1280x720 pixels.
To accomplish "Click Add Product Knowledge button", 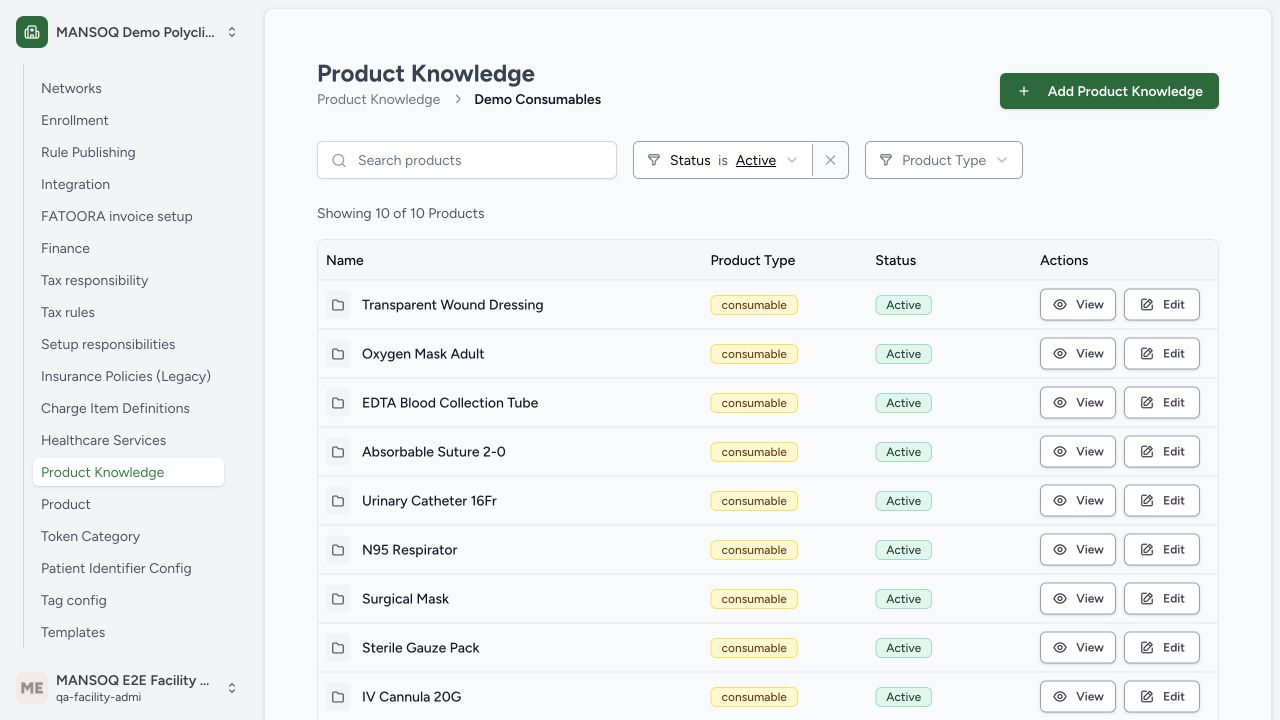I will tap(1109, 91).
